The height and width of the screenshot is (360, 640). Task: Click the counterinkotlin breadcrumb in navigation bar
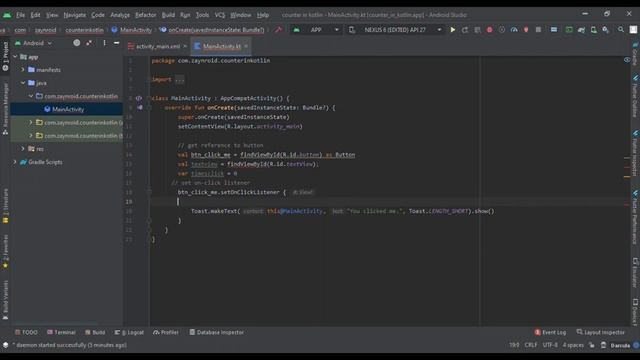[x=84, y=30]
